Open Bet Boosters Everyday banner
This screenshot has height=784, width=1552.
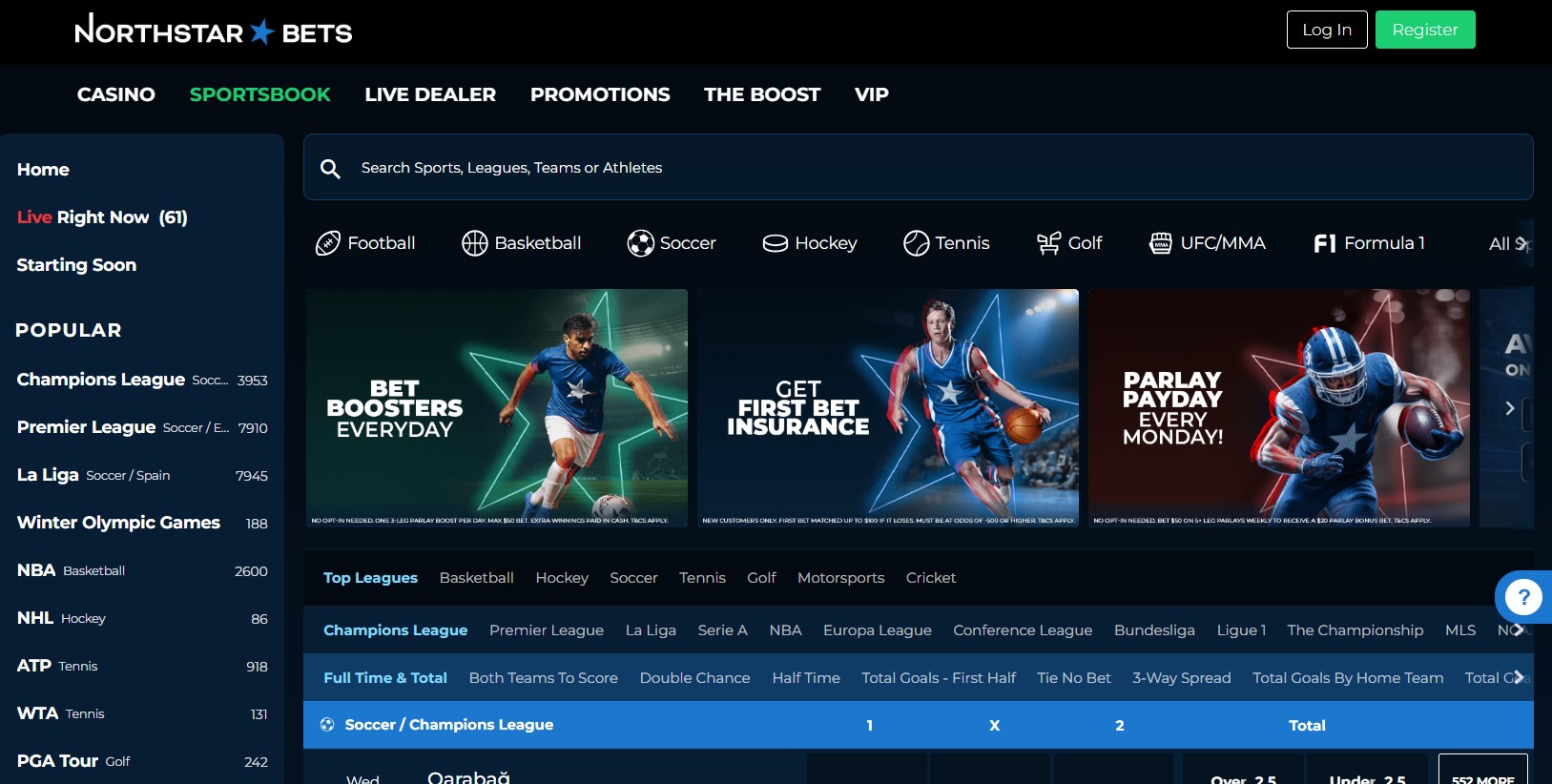coord(497,408)
